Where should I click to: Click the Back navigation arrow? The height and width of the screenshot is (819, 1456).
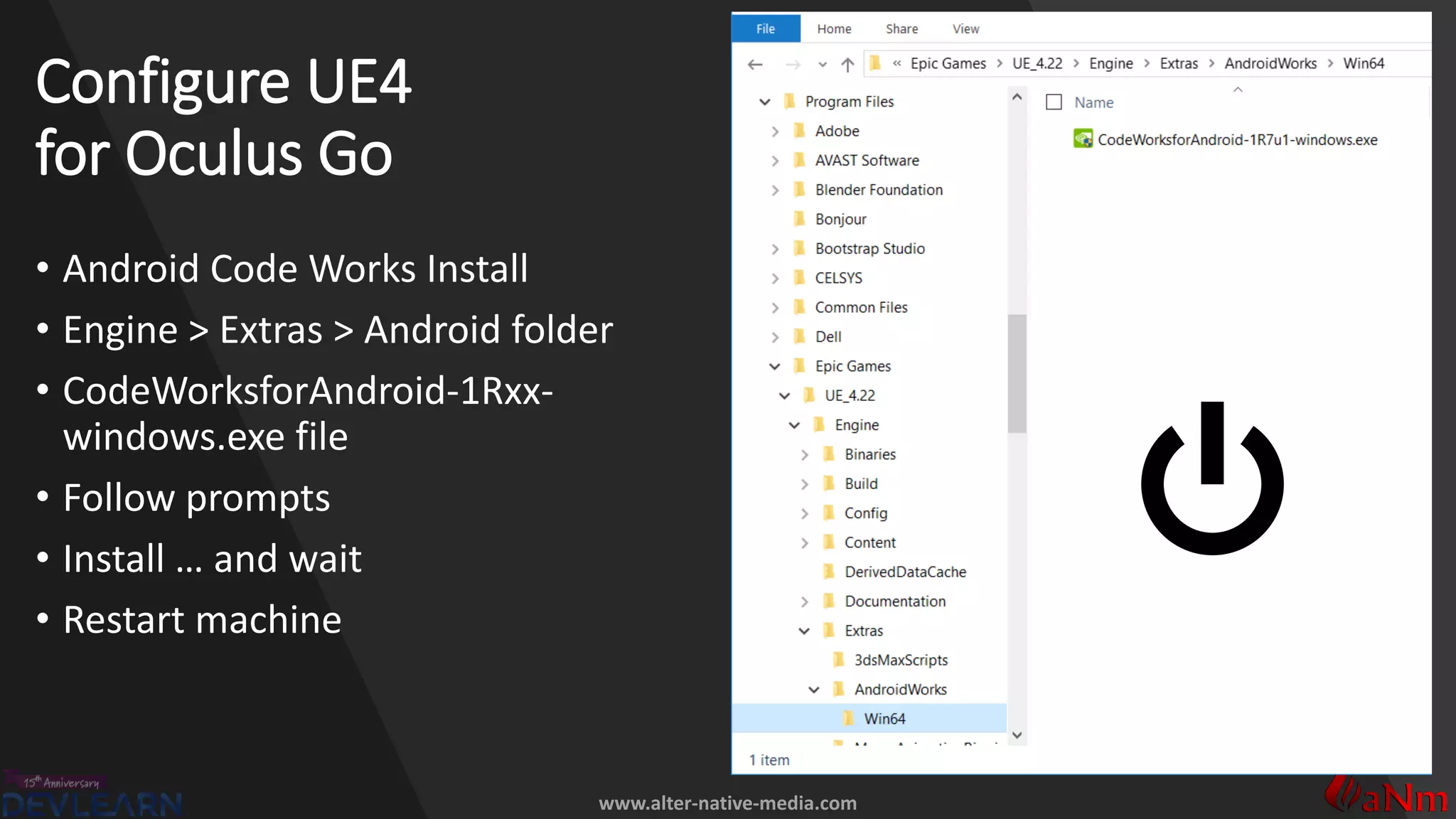click(755, 65)
